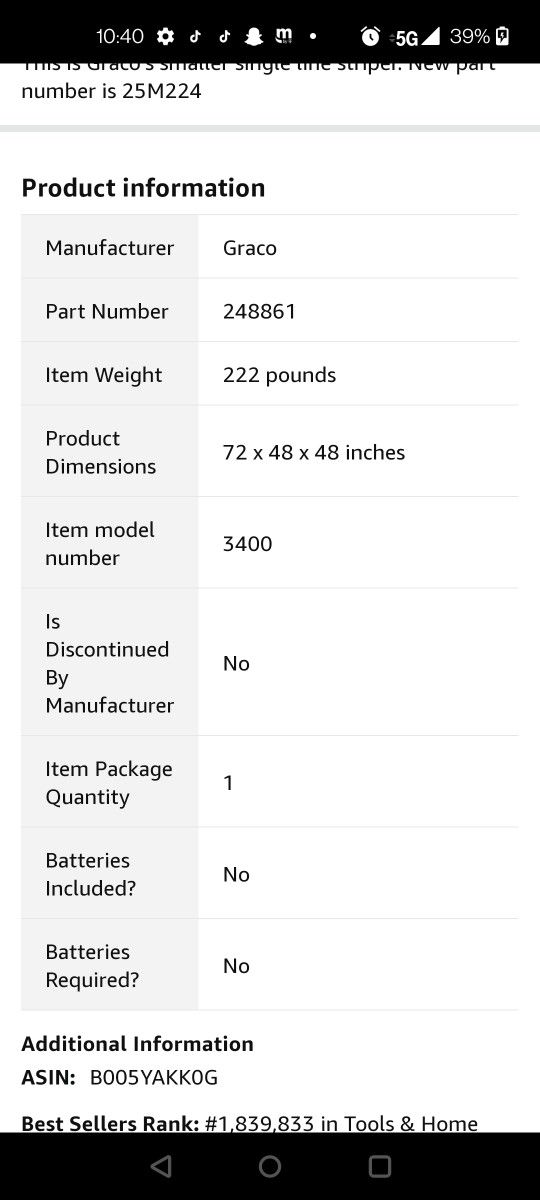Tap the 72 x 48 x 48 inches dimensions

(314, 452)
